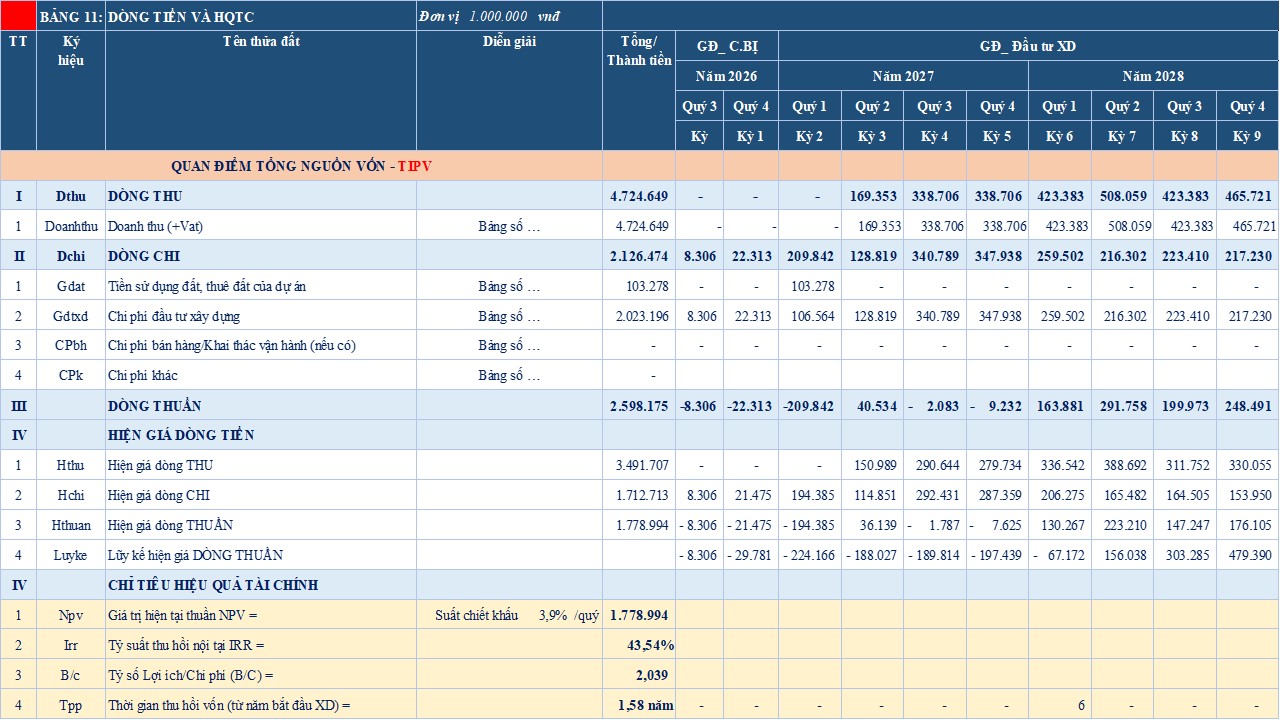This screenshot has height=720, width=1280.
Task: Click the IRR value 43,54% cell
Action: tap(638, 645)
